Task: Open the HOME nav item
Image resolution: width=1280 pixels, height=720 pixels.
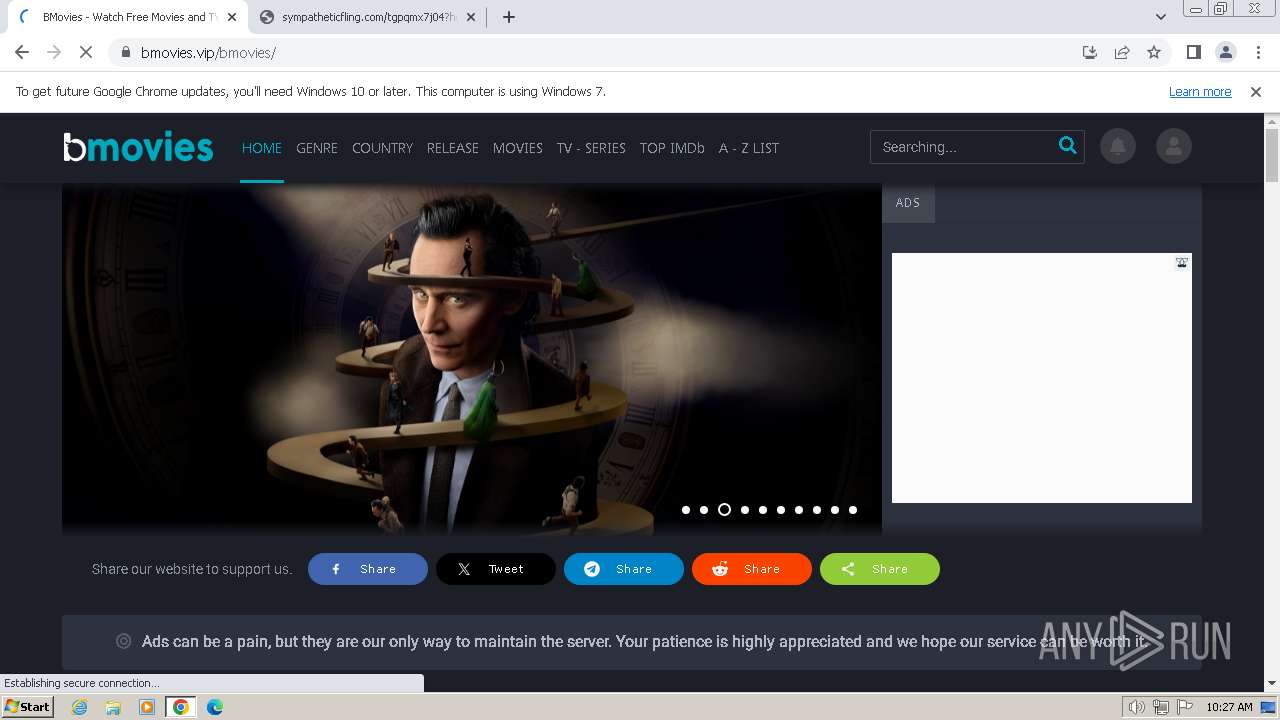Action: coord(262,148)
